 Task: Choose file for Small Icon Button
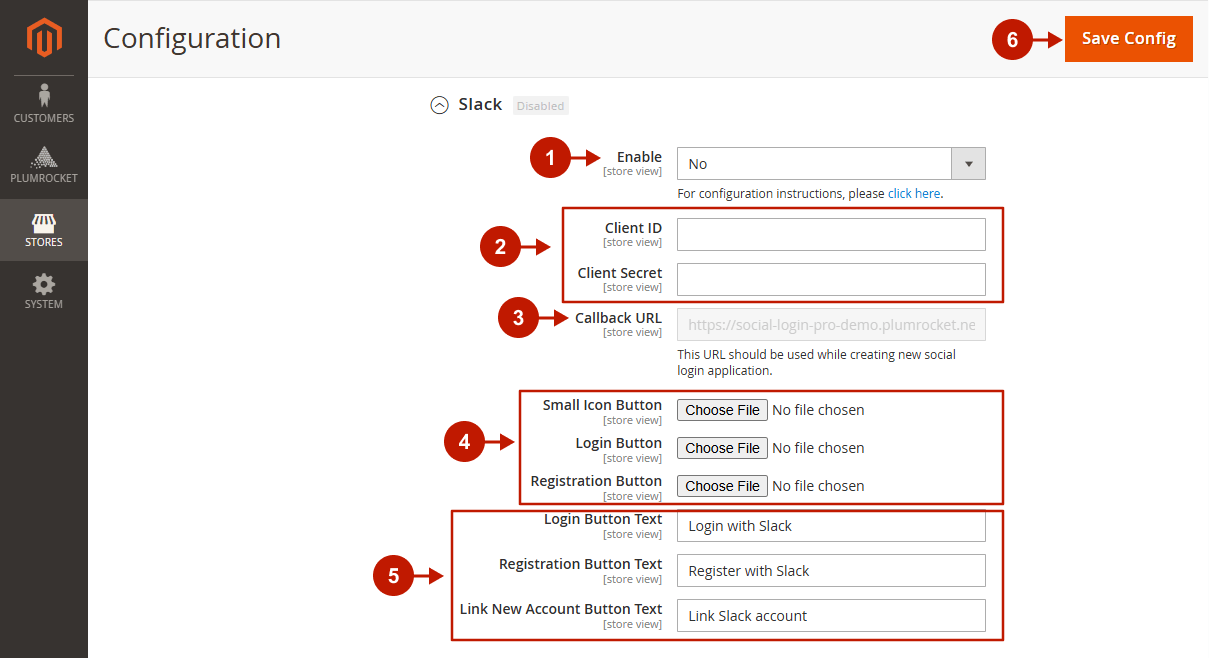pyautogui.click(x=722, y=410)
